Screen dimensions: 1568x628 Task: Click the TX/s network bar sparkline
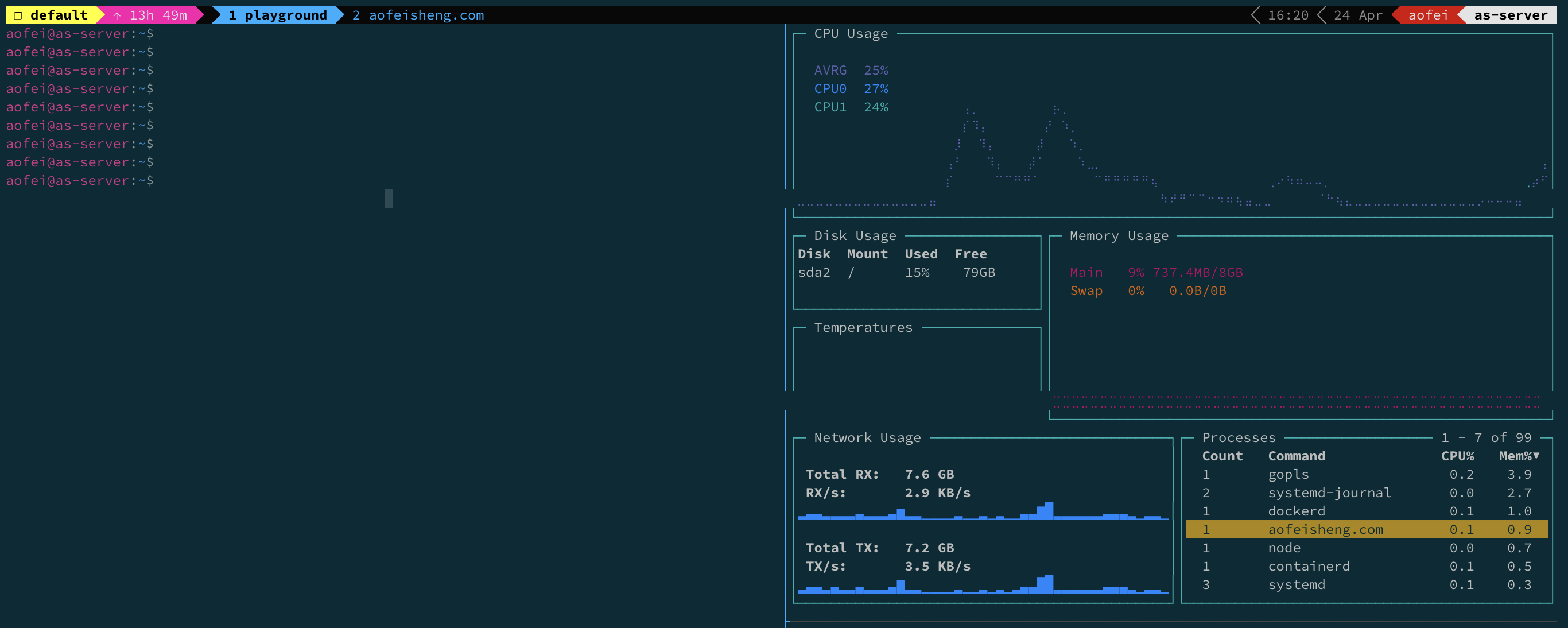pos(983,584)
